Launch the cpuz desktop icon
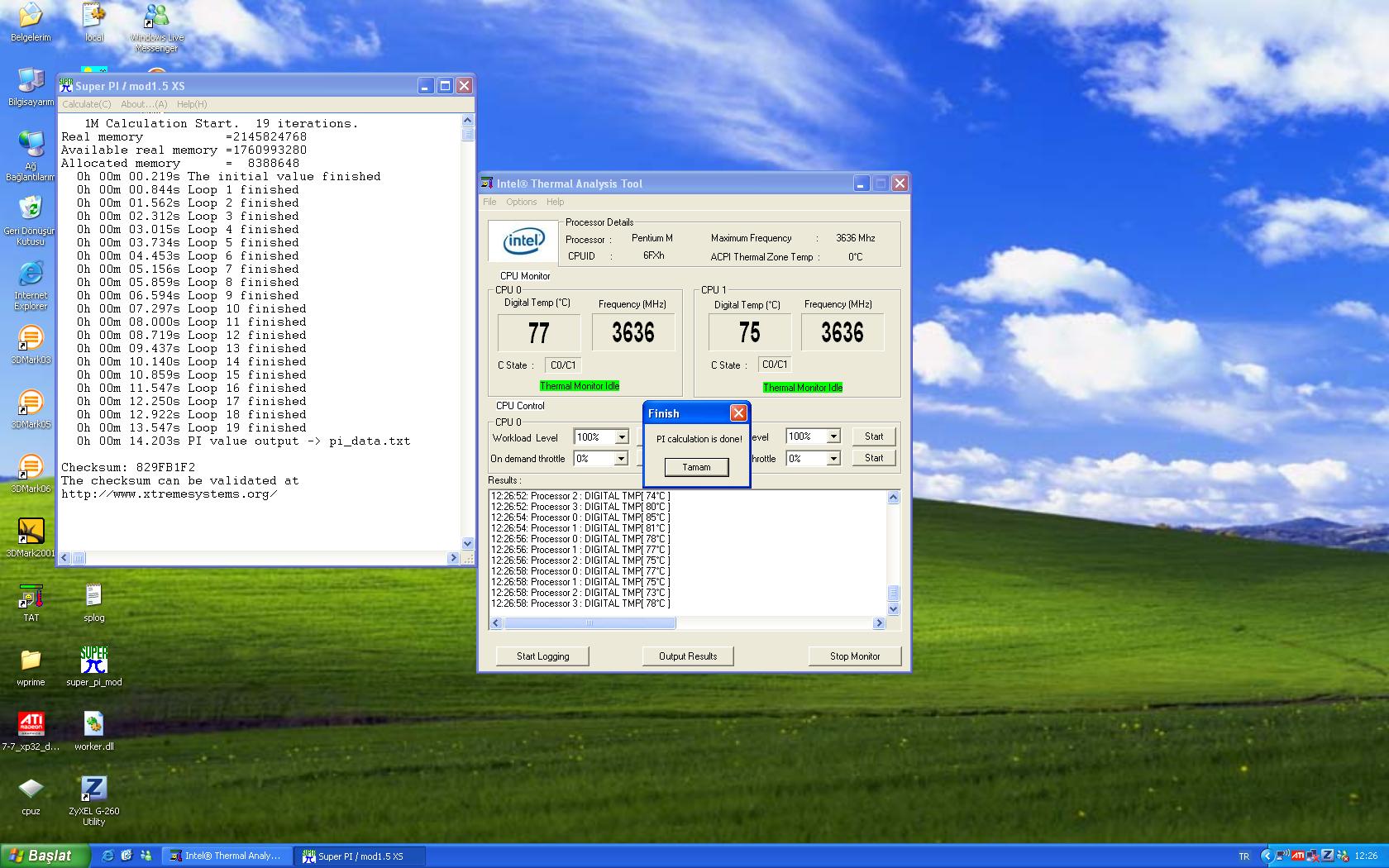Image resolution: width=1389 pixels, height=868 pixels. pos(31,796)
